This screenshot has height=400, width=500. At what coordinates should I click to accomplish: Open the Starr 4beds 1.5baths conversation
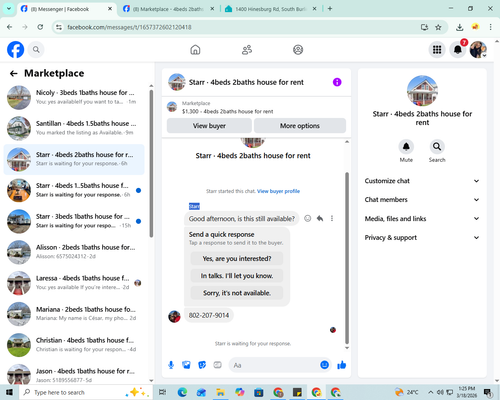point(74,190)
